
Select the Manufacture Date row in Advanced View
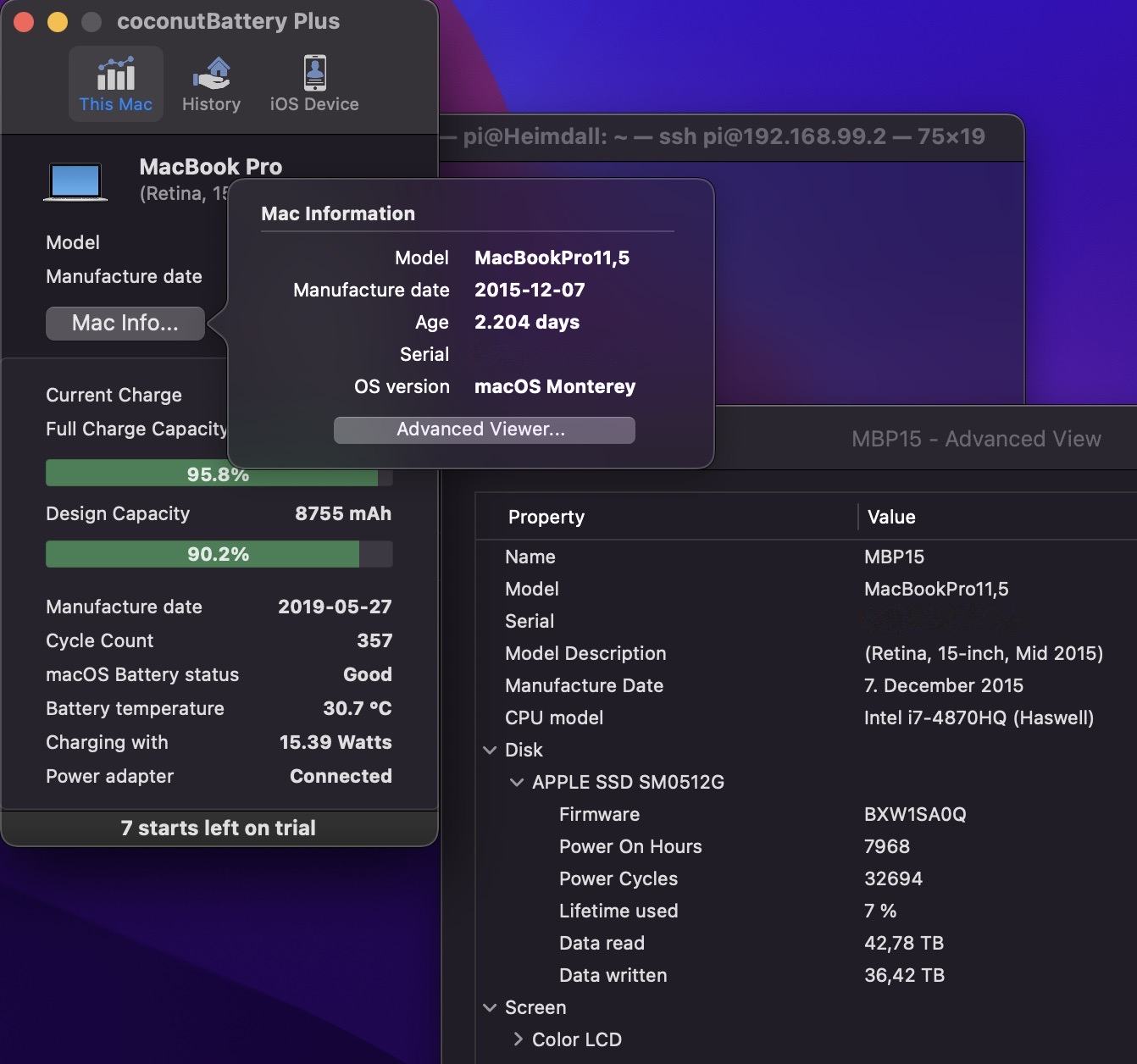coord(806,685)
